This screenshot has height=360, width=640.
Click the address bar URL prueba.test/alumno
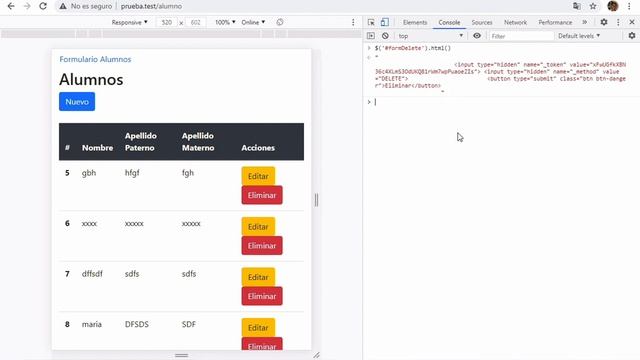coord(151,7)
